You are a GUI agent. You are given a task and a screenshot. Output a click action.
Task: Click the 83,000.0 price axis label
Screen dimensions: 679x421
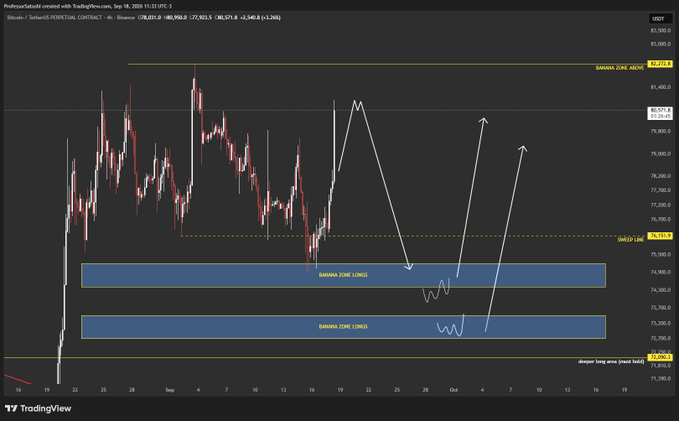[660, 44]
